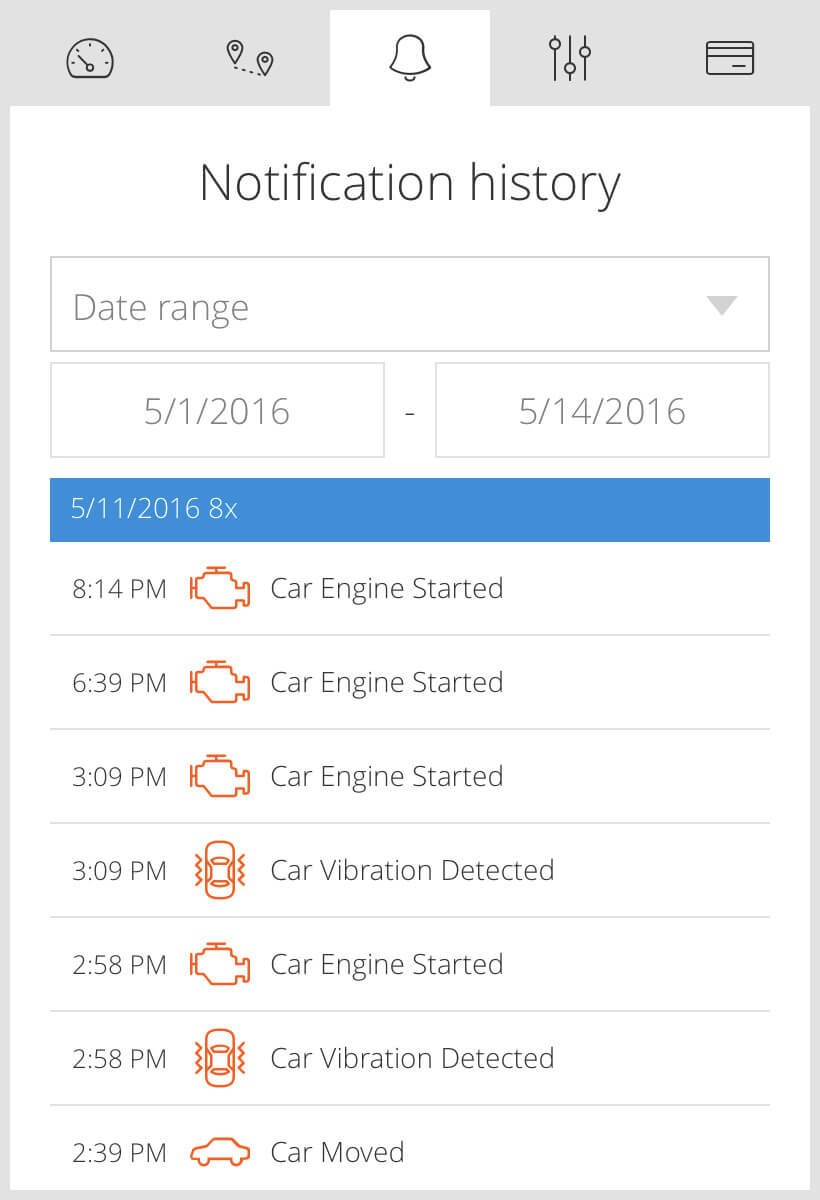
Task: Open 3:09 PM Car Engine Started entry
Action: pyautogui.click(x=410, y=776)
